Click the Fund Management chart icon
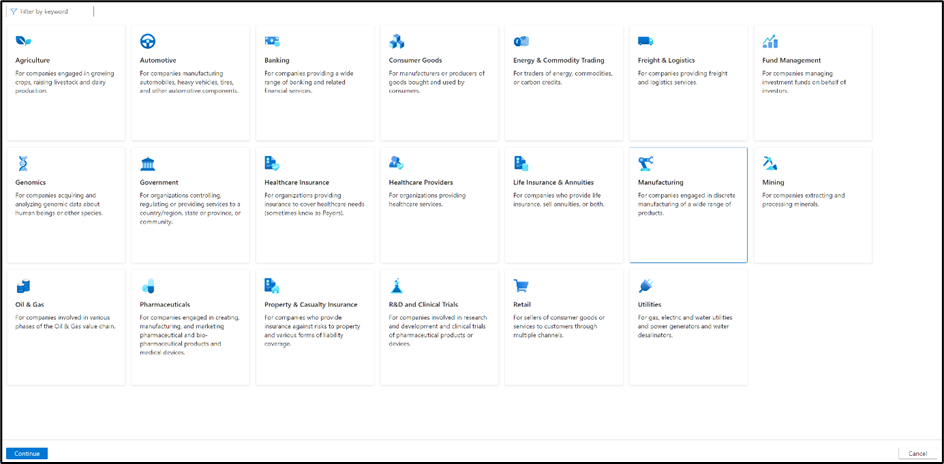The width and height of the screenshot is (944, 464). [x=770, y=41]
